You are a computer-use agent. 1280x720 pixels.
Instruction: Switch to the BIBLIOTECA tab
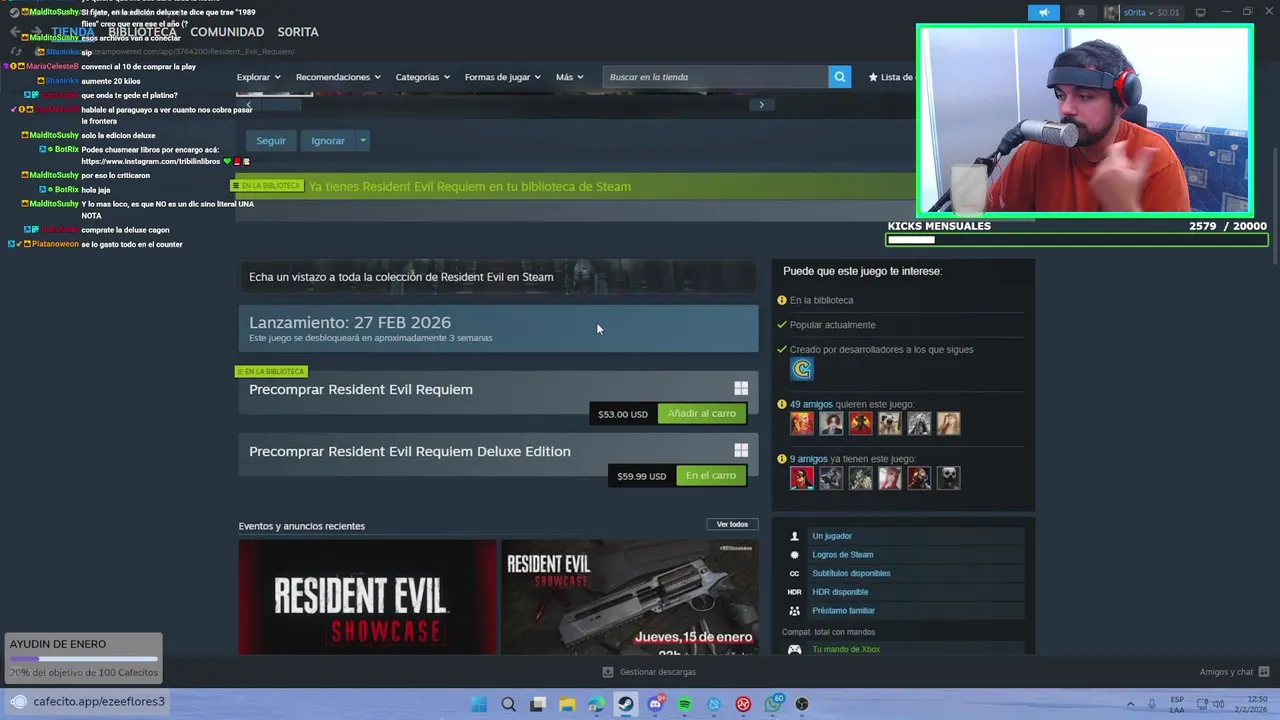(142, 32)
